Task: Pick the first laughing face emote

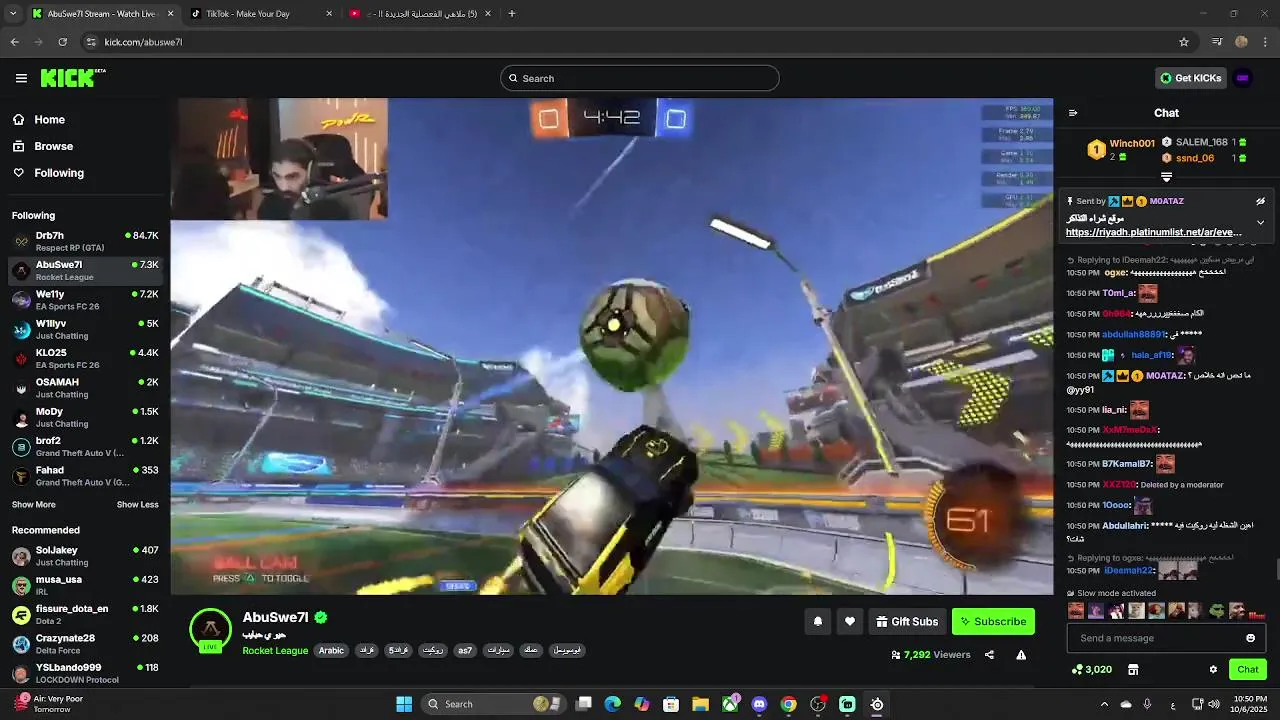Action: tap(1076, 611)
